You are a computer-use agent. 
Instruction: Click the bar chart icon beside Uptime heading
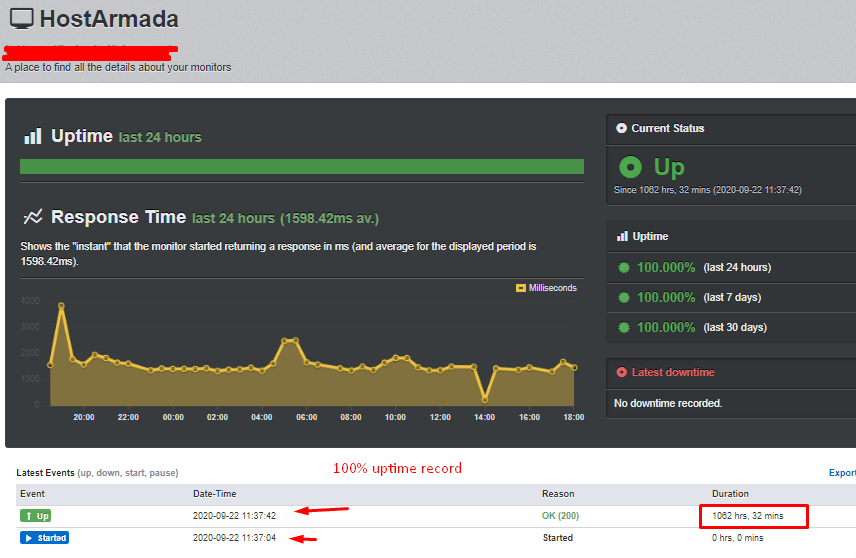[x=33, y=136]
